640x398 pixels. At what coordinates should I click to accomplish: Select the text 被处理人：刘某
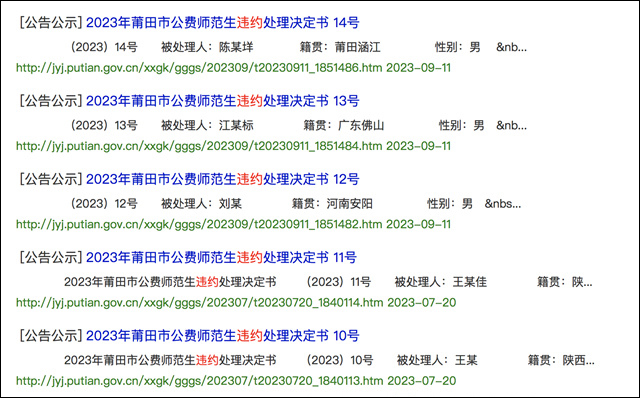pos(201,204)
